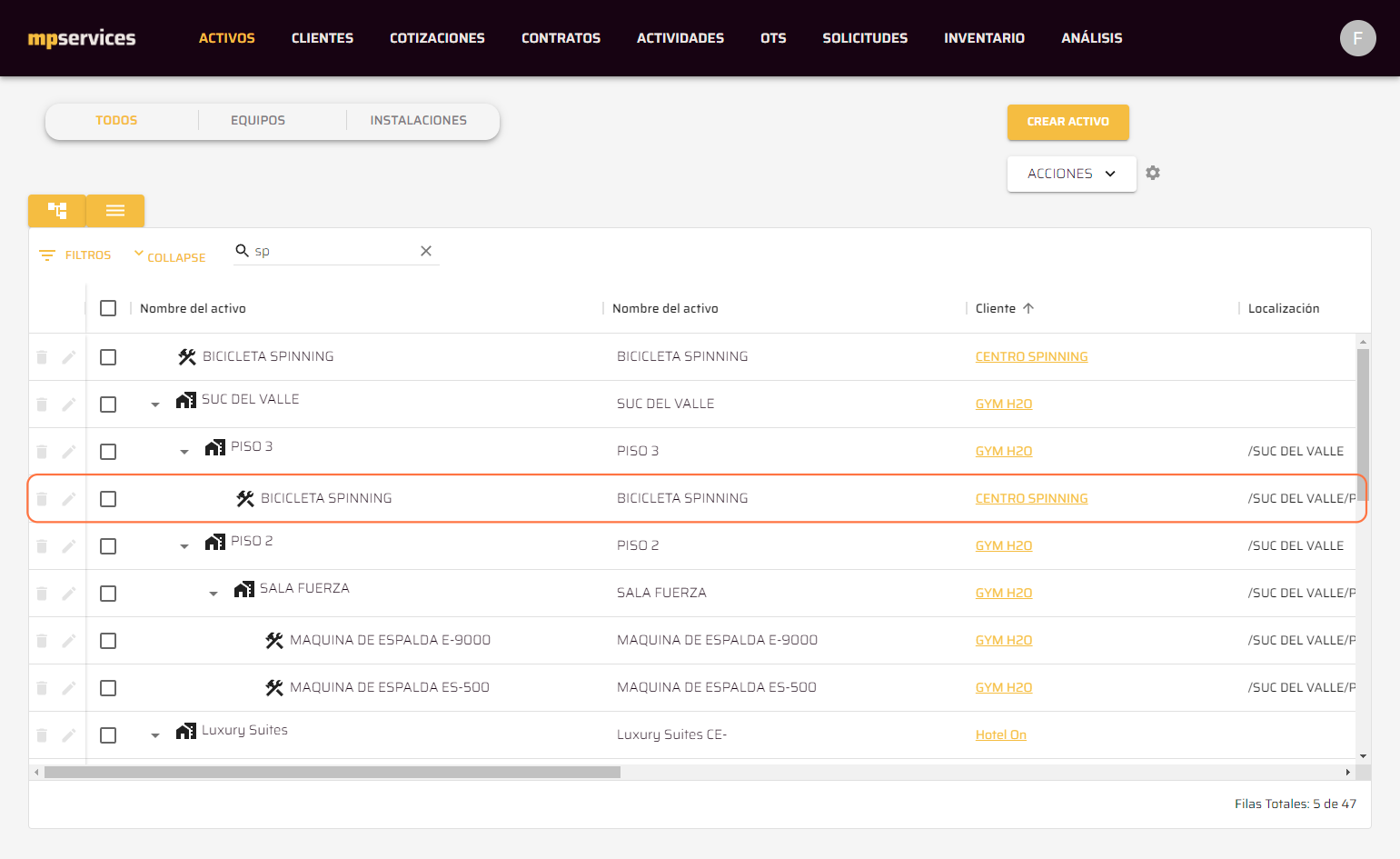Delete MAQUINA DE ESPALDA ES-500 row
1400x859 pixels.
(42, 688)
